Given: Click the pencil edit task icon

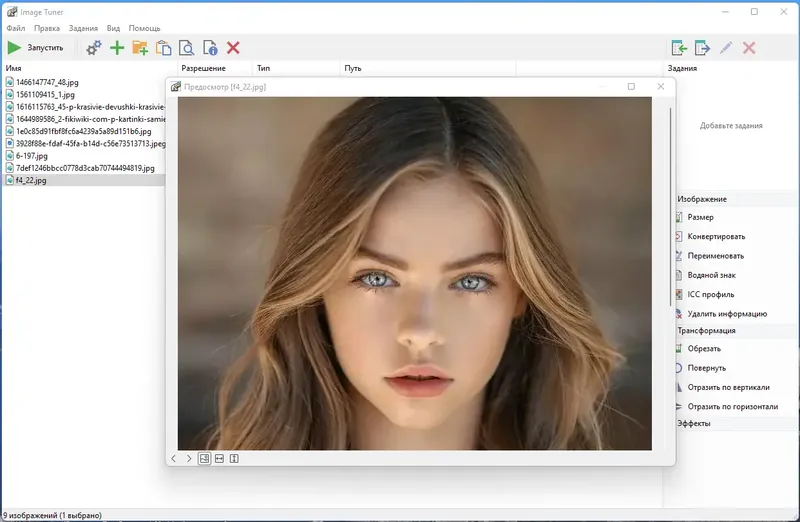Looking at the screenshot, I should (726, 48).
